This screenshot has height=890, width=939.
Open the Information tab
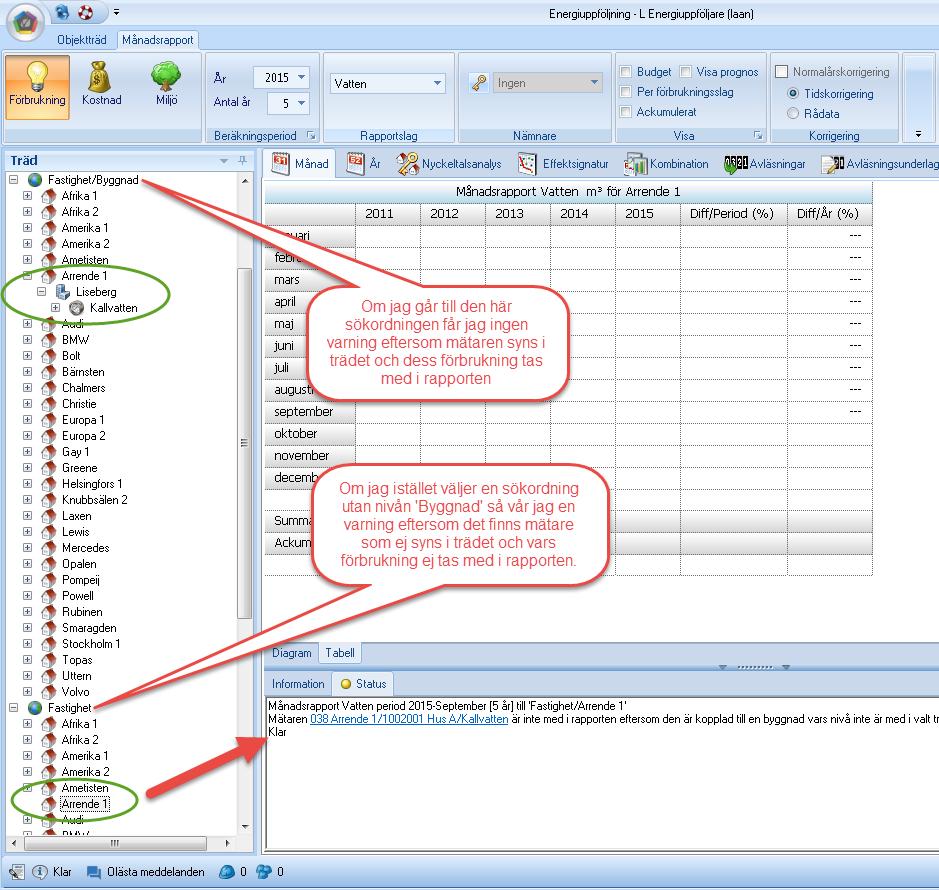[x=298, y=683]
